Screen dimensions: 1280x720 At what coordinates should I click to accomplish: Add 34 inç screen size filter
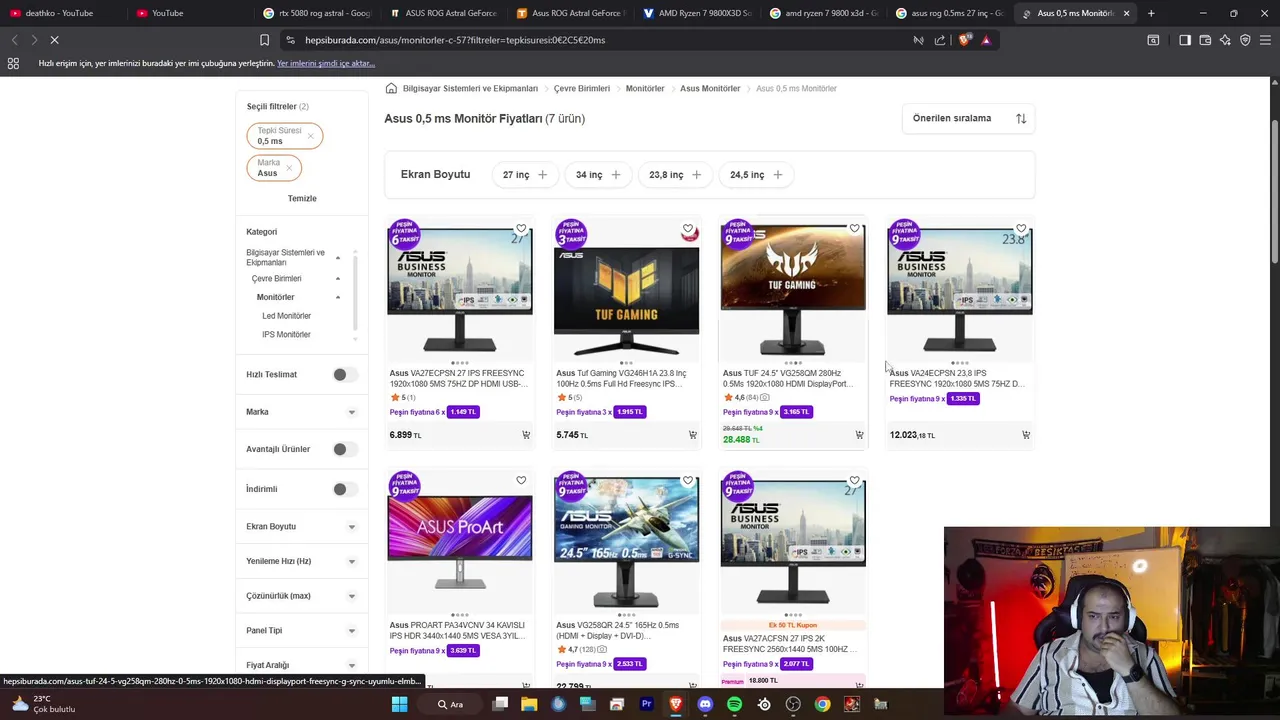(598, 175)
